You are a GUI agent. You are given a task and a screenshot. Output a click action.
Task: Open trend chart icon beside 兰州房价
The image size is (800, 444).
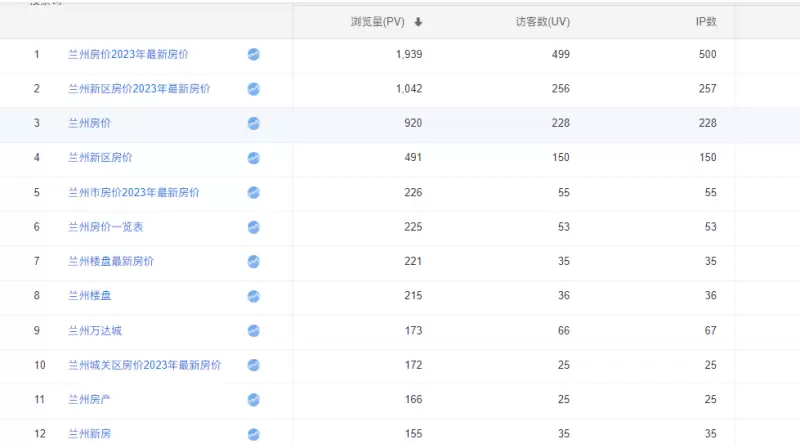[254, 123]
